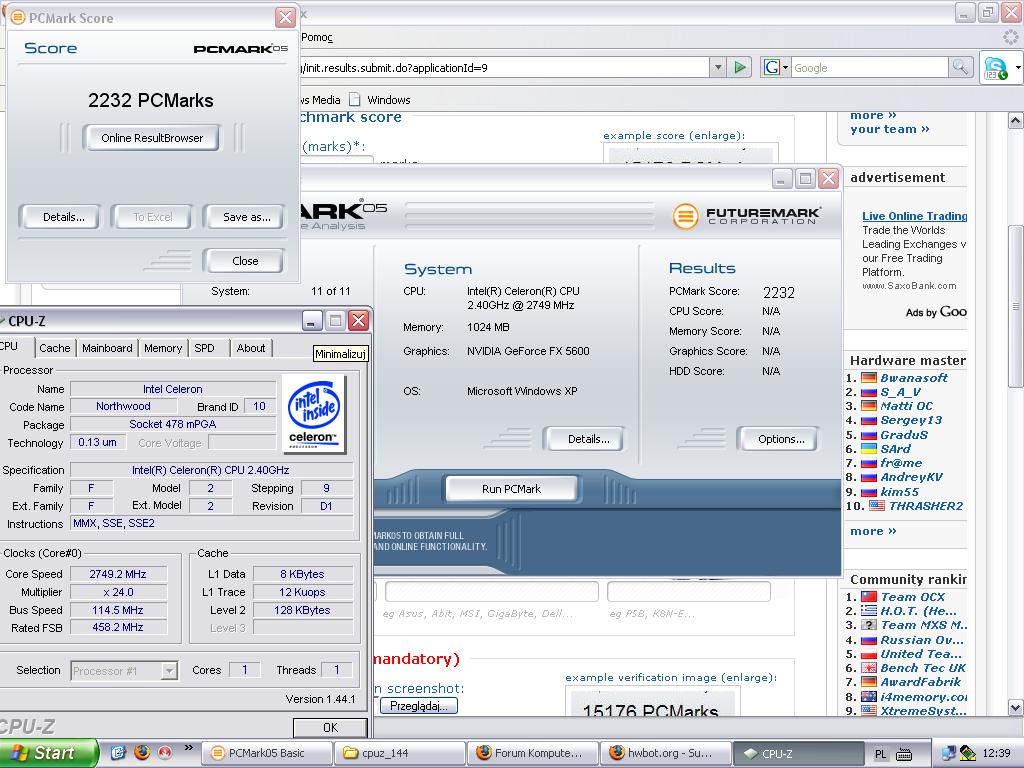Click the Google search input field

point(869,67)
